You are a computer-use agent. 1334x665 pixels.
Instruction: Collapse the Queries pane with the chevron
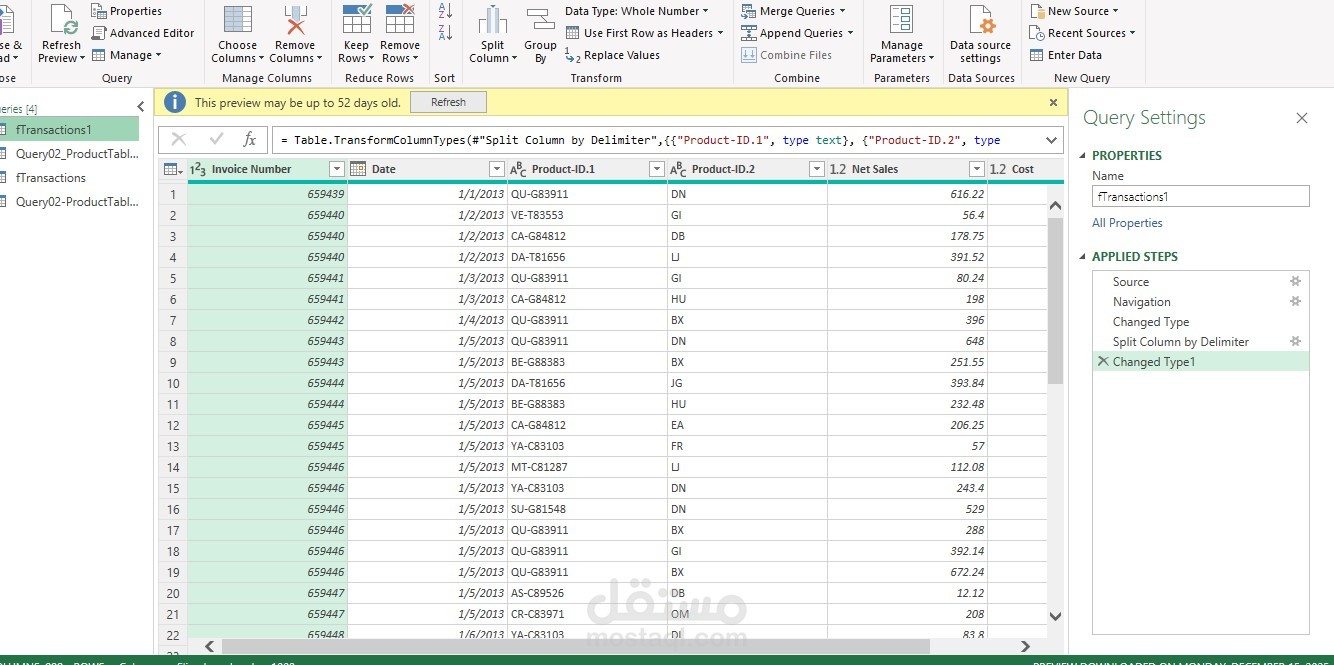click(x=140, y=107)
